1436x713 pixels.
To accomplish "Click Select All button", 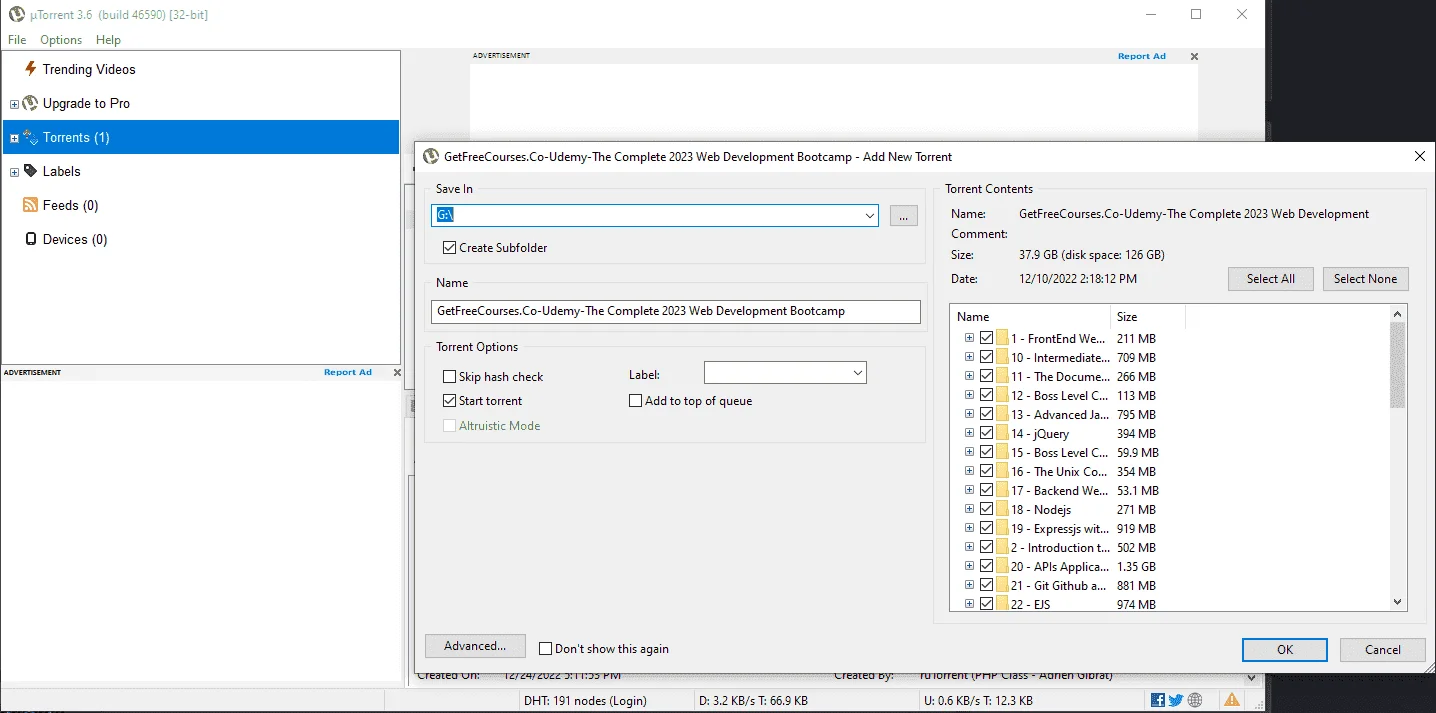I will click(1271, 279).
